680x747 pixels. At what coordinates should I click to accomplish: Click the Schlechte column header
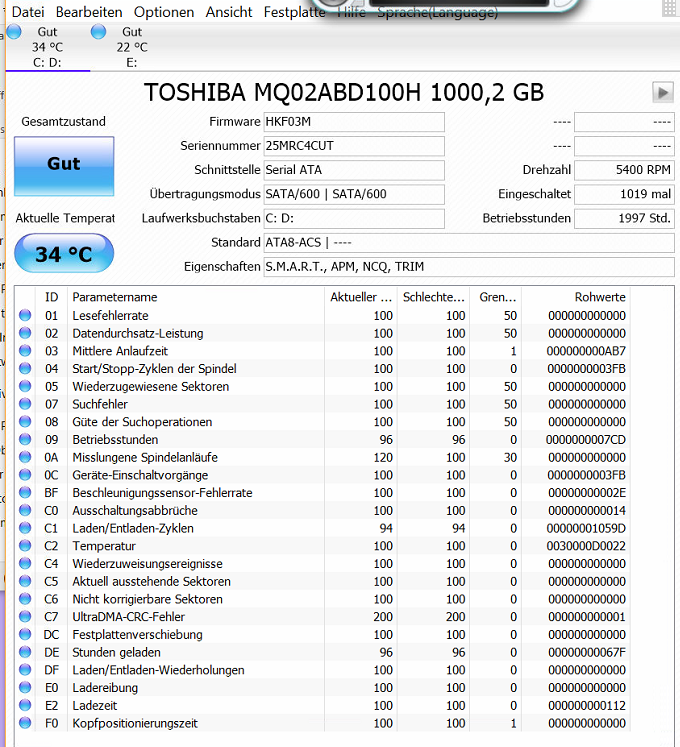(x=434, y=297)
